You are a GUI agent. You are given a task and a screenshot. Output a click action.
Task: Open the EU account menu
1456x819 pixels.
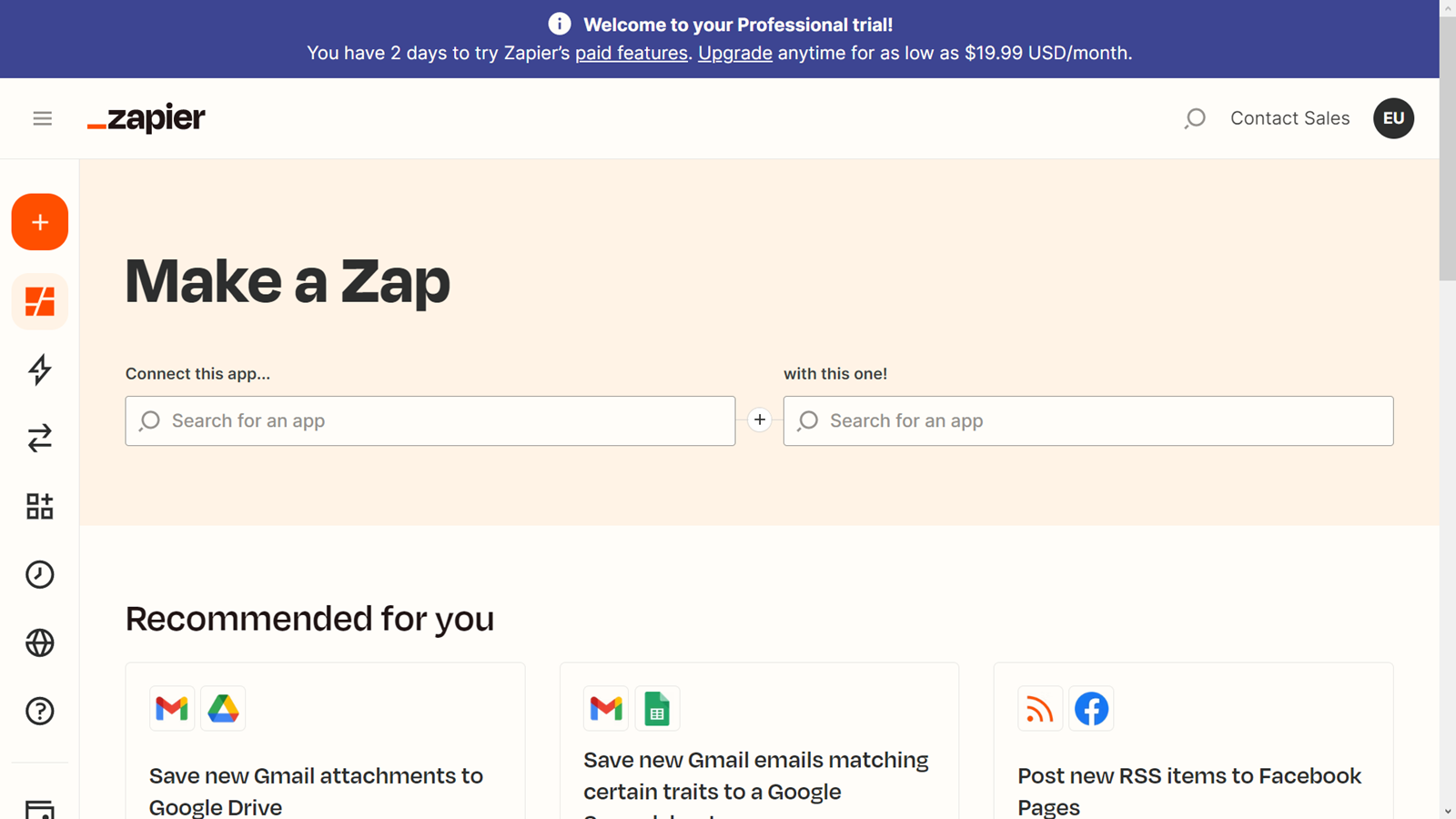pyautogui.click(x=1393, y=118)
